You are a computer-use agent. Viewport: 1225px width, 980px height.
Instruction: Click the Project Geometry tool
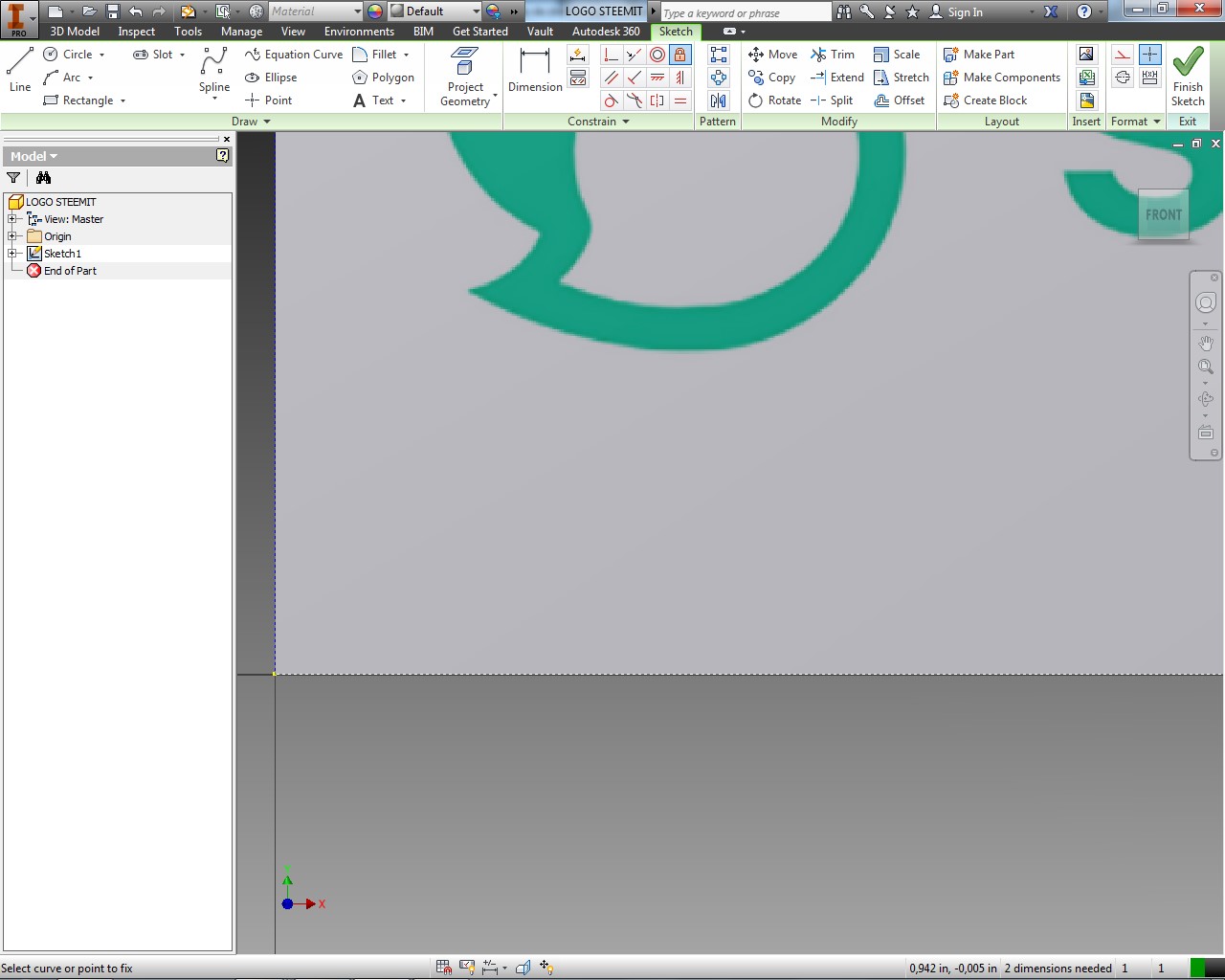tap(465, 77)
